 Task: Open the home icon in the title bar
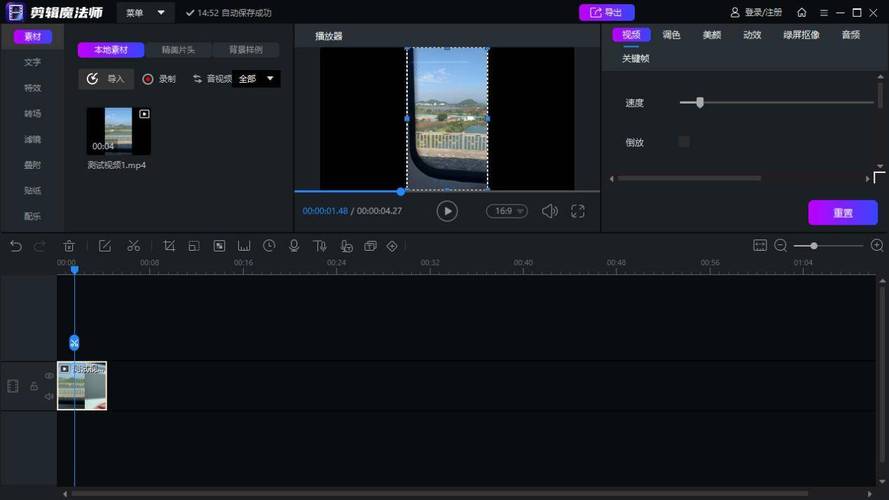click(802, 12)
